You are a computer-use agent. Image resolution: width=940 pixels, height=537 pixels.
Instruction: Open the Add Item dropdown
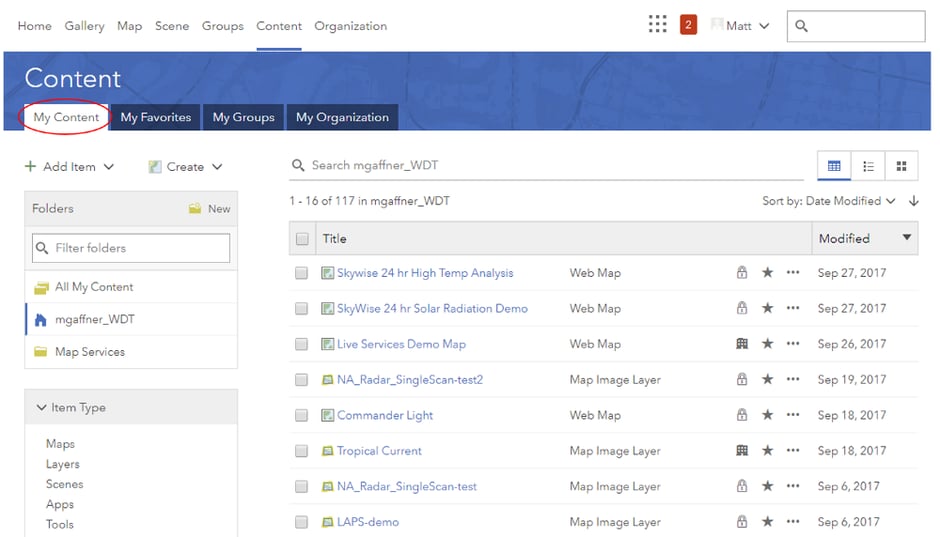tap(69, 167)
